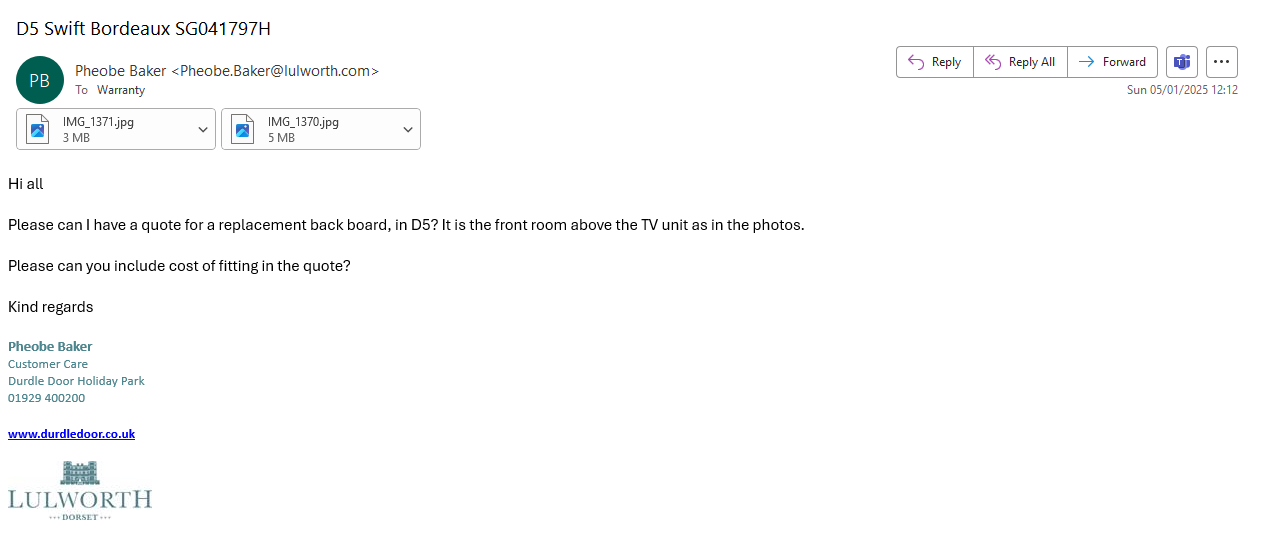The height and width of the screenshot is (559, 1261).
Task: Click the email subject D5 Swift Bordeaux
Action: point(143,28)
